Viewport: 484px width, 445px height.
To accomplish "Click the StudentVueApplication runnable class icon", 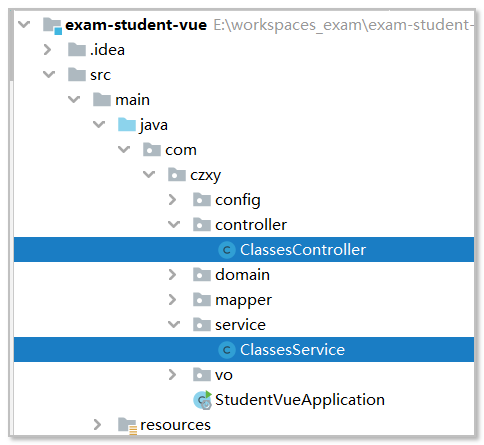I will [x=202, y=400].
